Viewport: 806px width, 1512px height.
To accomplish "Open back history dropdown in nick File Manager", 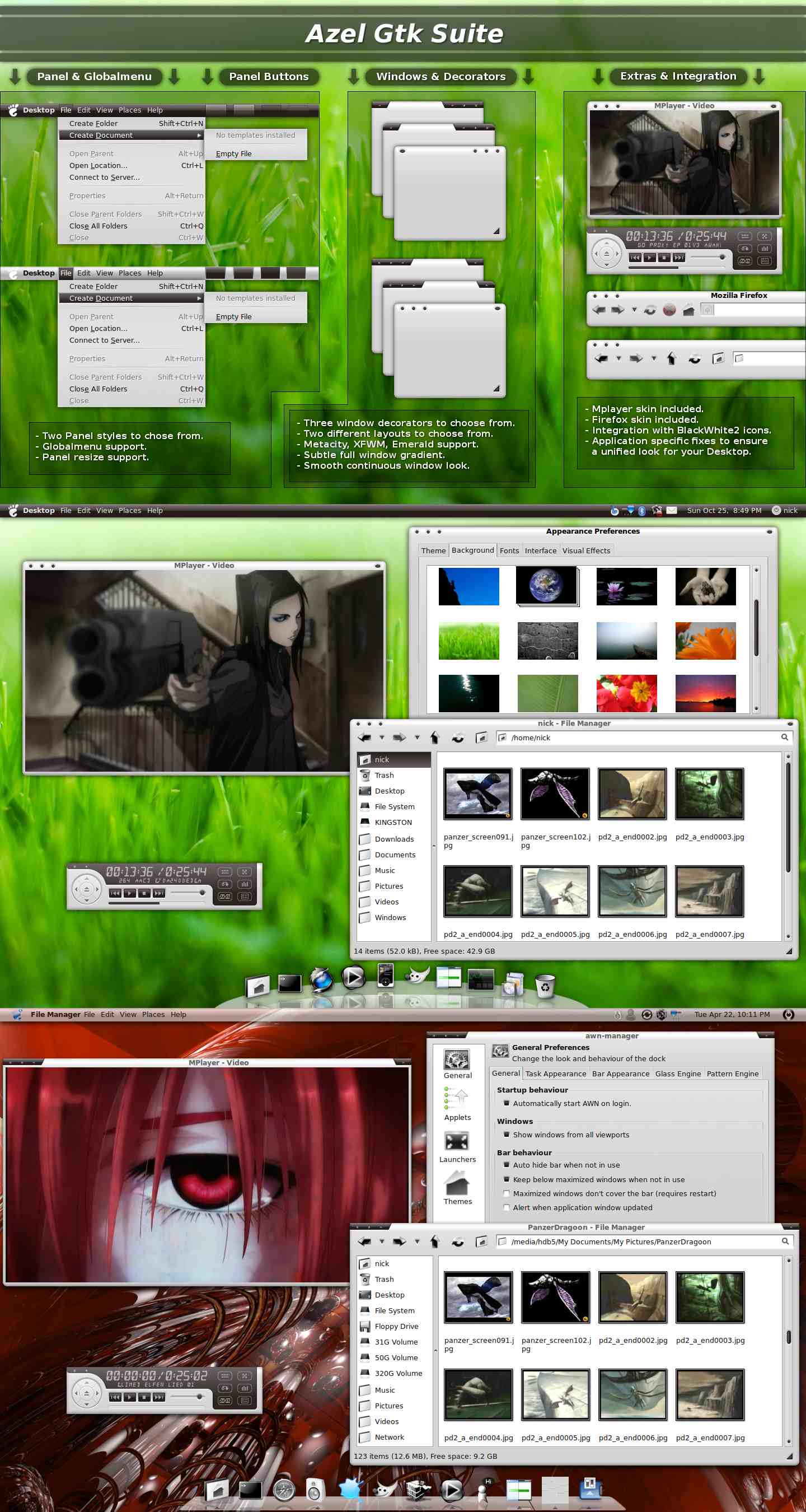I will point(382,737).
